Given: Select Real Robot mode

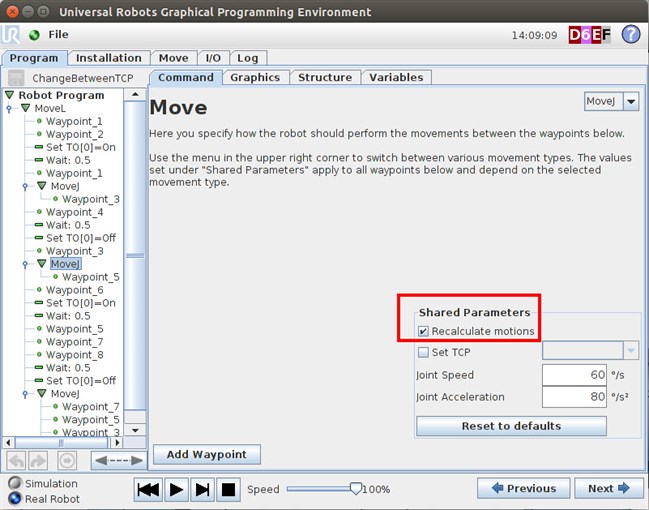Looking at the screenshot, I should click(15, 498).
